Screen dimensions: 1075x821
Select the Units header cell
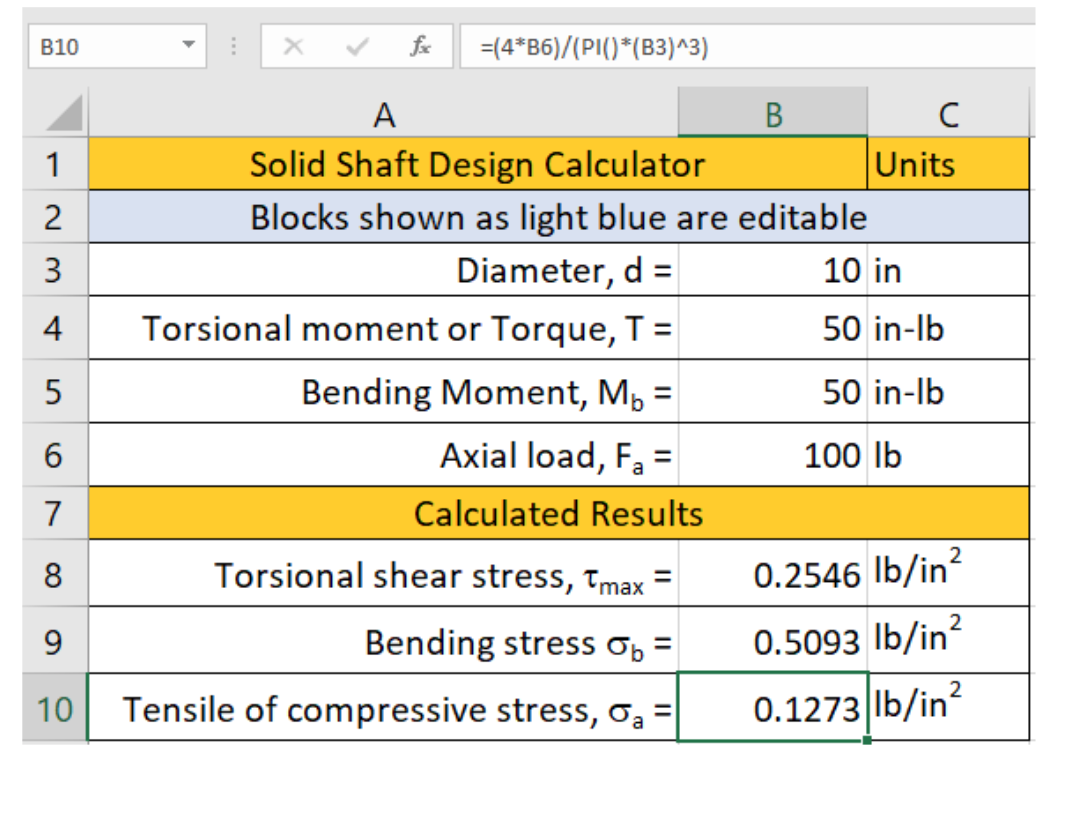click(948, 164)
